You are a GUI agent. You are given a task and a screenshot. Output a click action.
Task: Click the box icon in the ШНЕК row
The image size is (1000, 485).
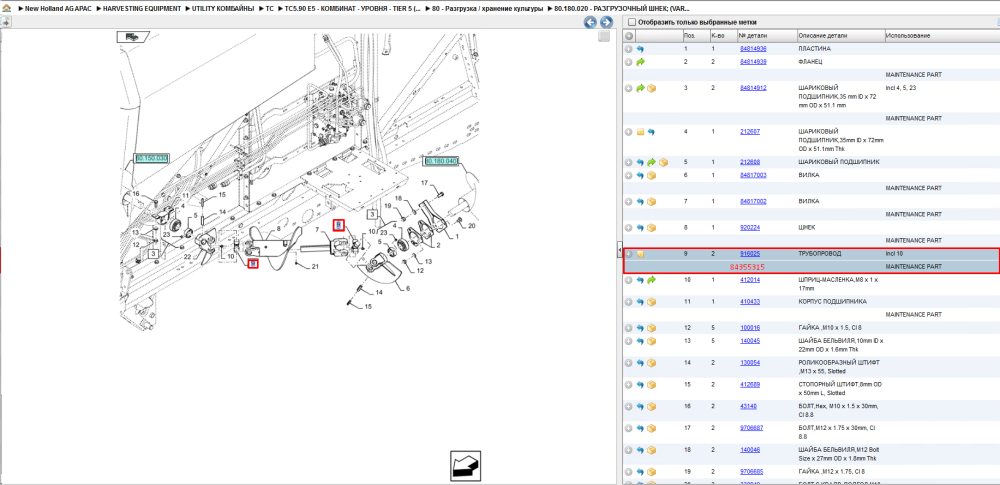point(652,228)
